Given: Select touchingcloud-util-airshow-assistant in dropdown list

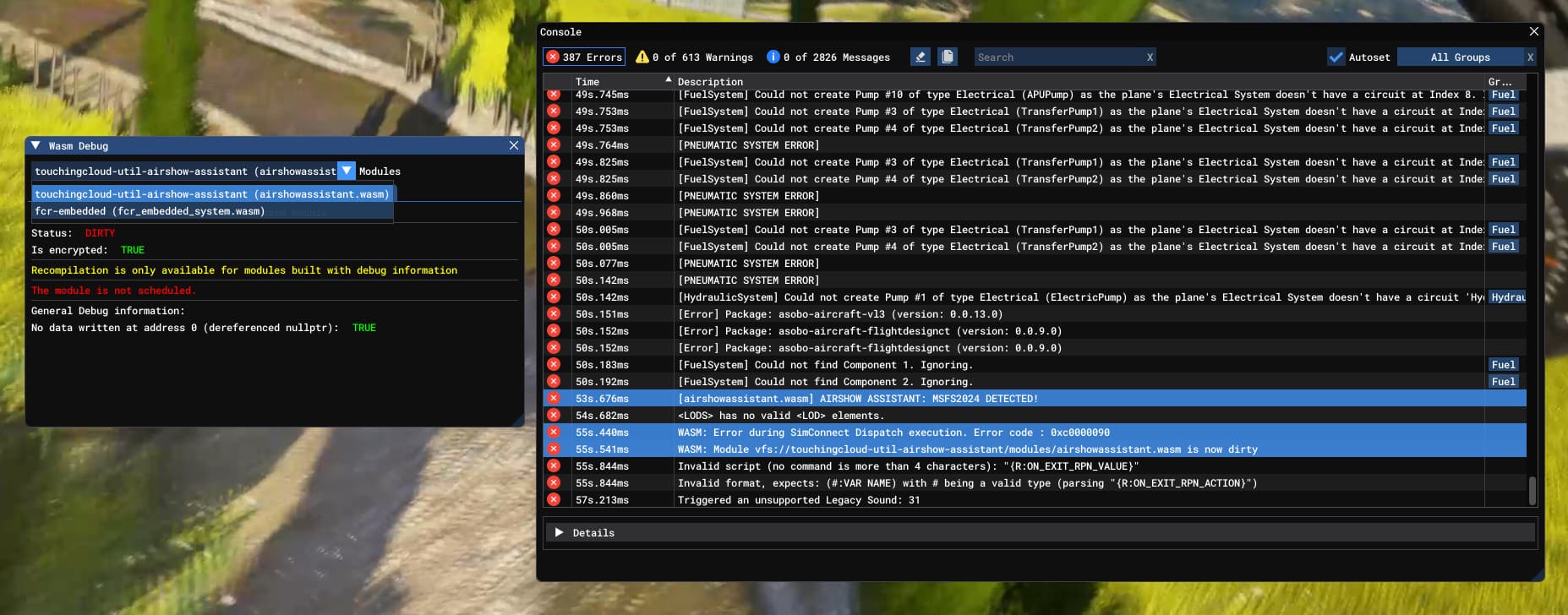Looking at the screenshot, I should 211,194.
